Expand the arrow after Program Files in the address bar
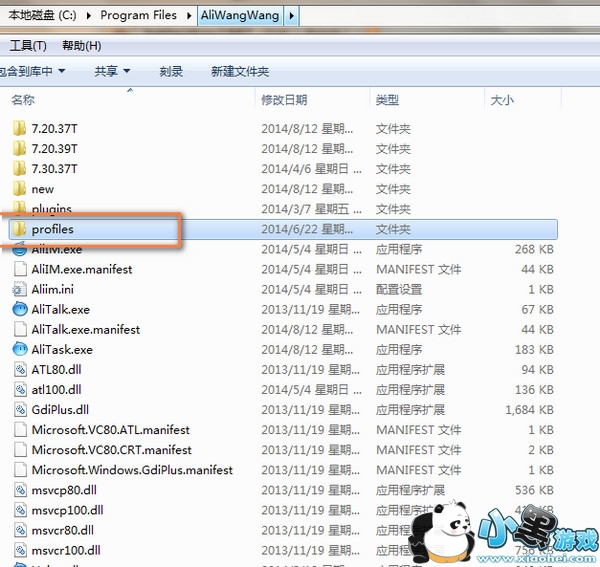 (x=189, y=16)
